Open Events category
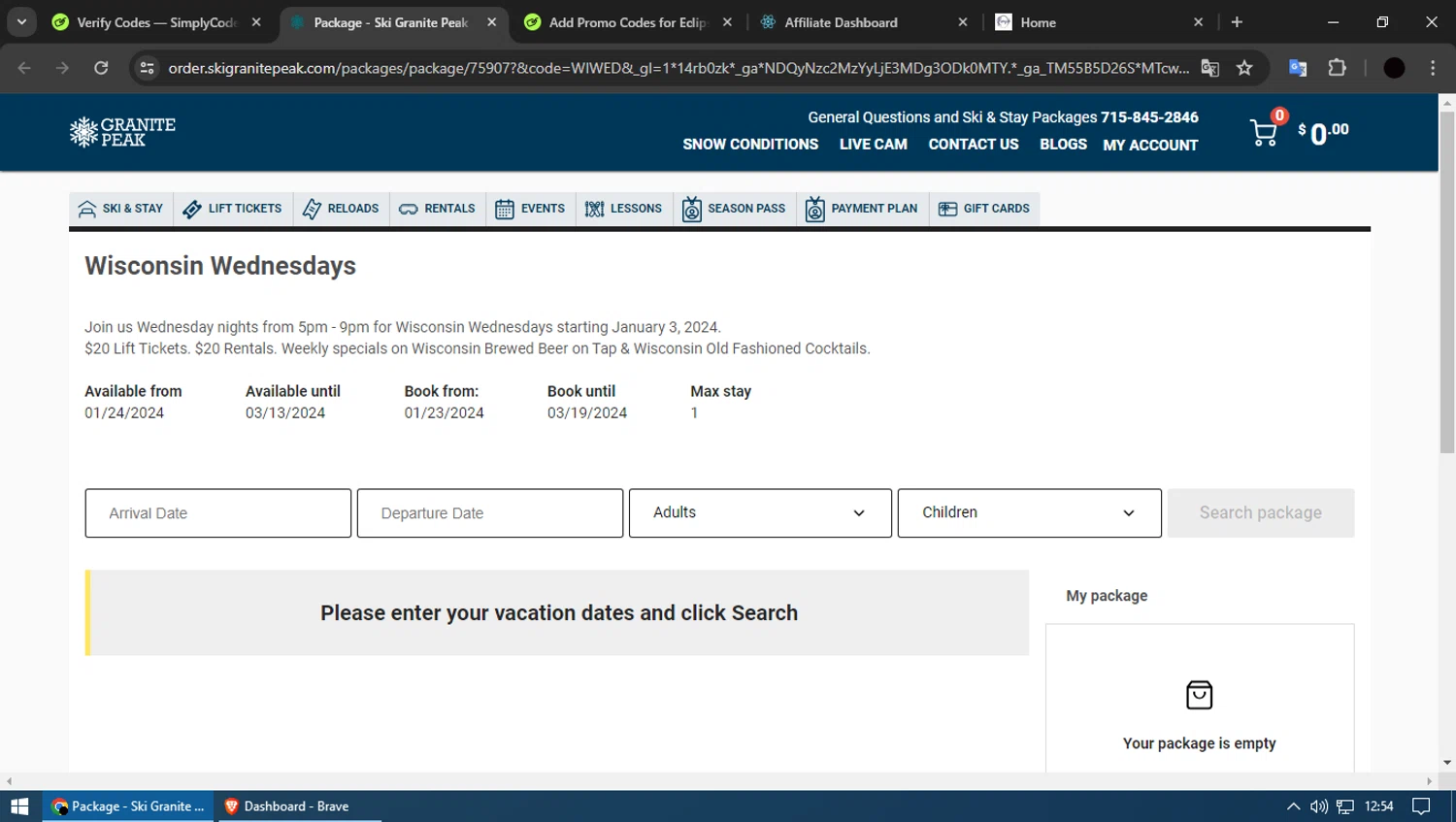Viewport: 1456px width, 822px height. pyautogui.click(x=530, y=209)
